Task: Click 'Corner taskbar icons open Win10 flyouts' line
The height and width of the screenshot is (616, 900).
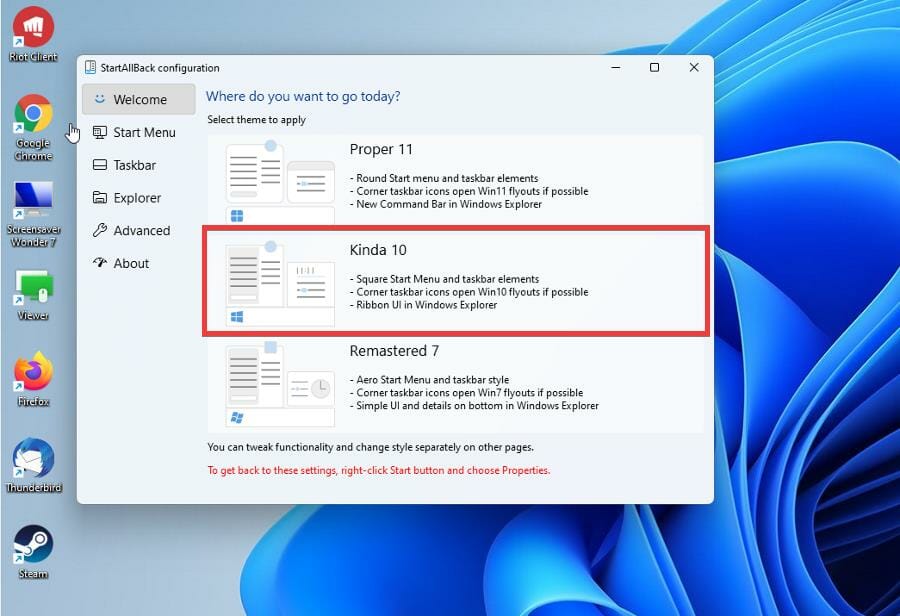Action: click(x=469, y=292)
